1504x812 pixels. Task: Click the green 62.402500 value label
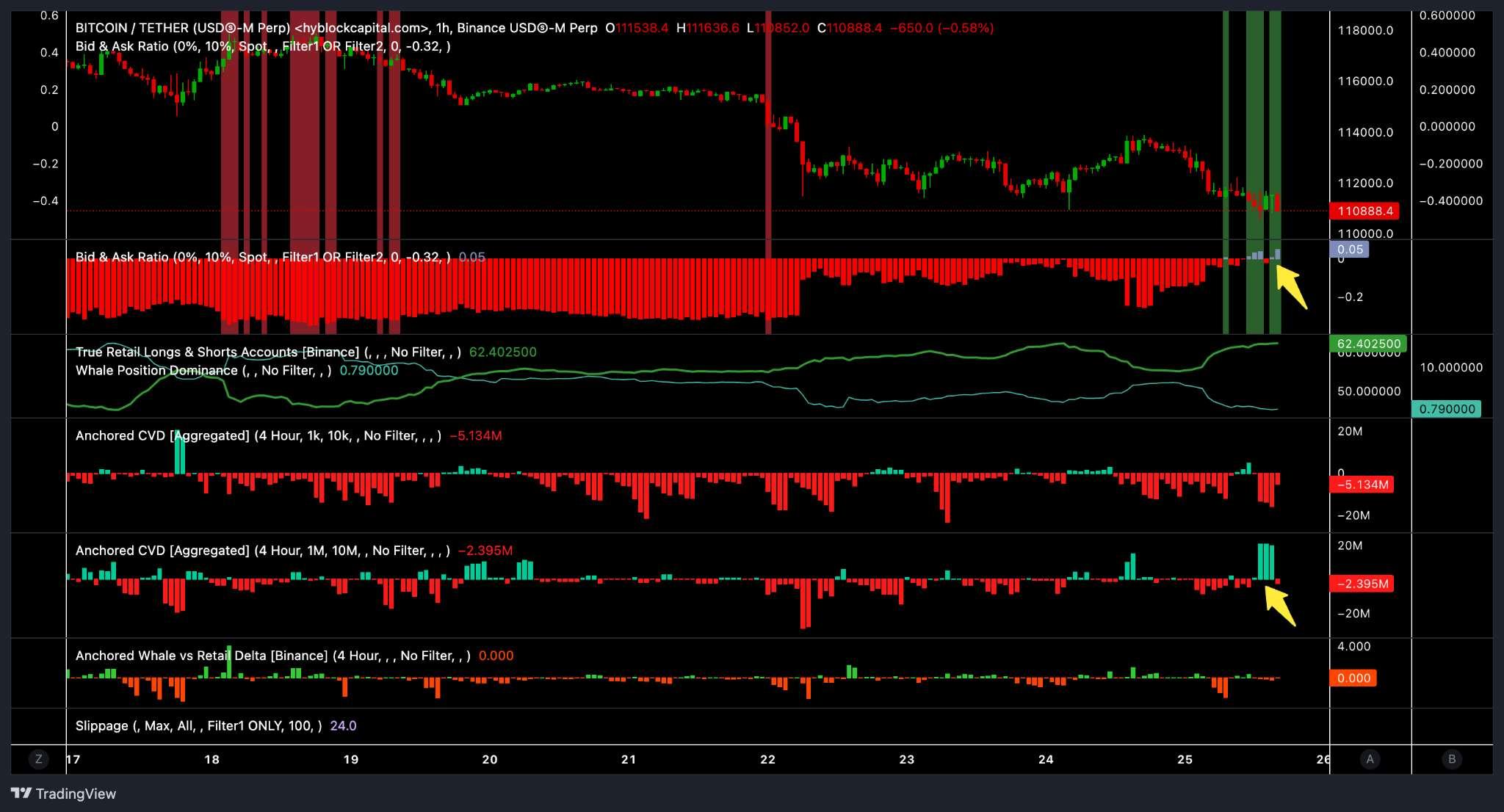[1368, 344]
